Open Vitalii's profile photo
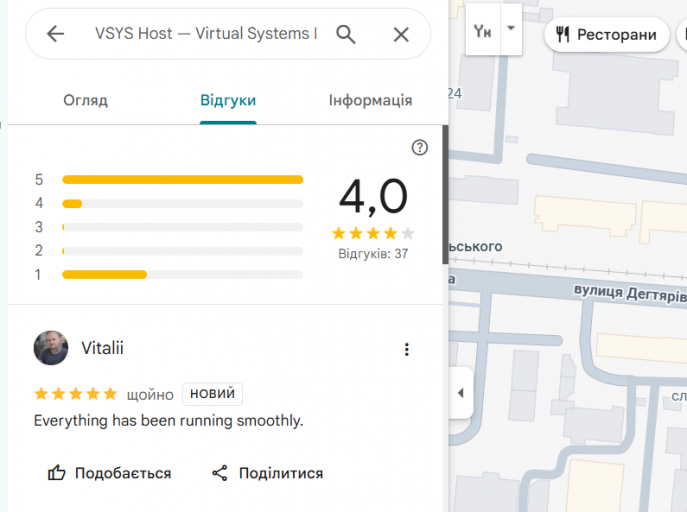This screenshot has height=512, width=687. (x=51, y=348)
